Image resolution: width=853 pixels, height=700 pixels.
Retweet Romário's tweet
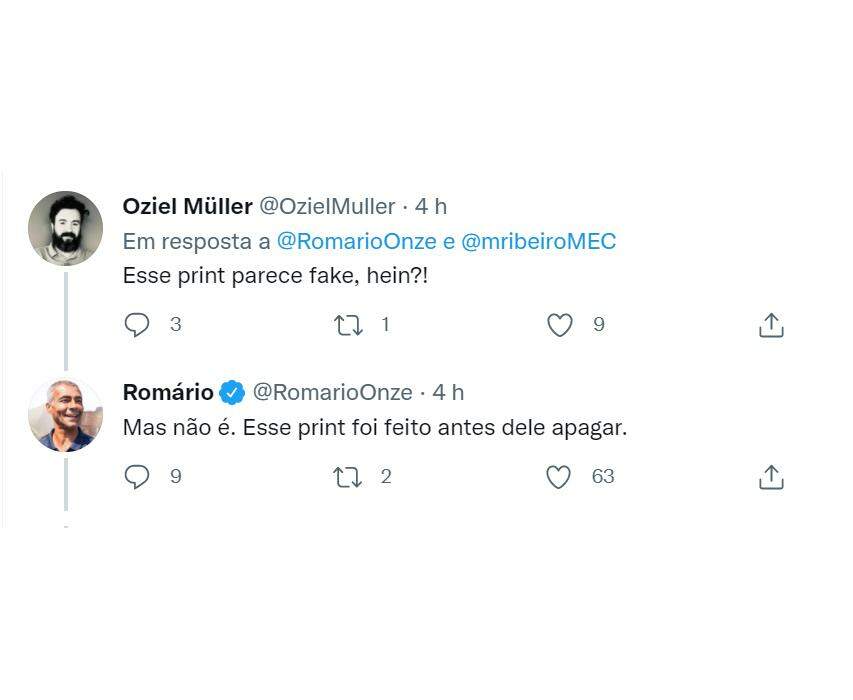click(348, 477)
